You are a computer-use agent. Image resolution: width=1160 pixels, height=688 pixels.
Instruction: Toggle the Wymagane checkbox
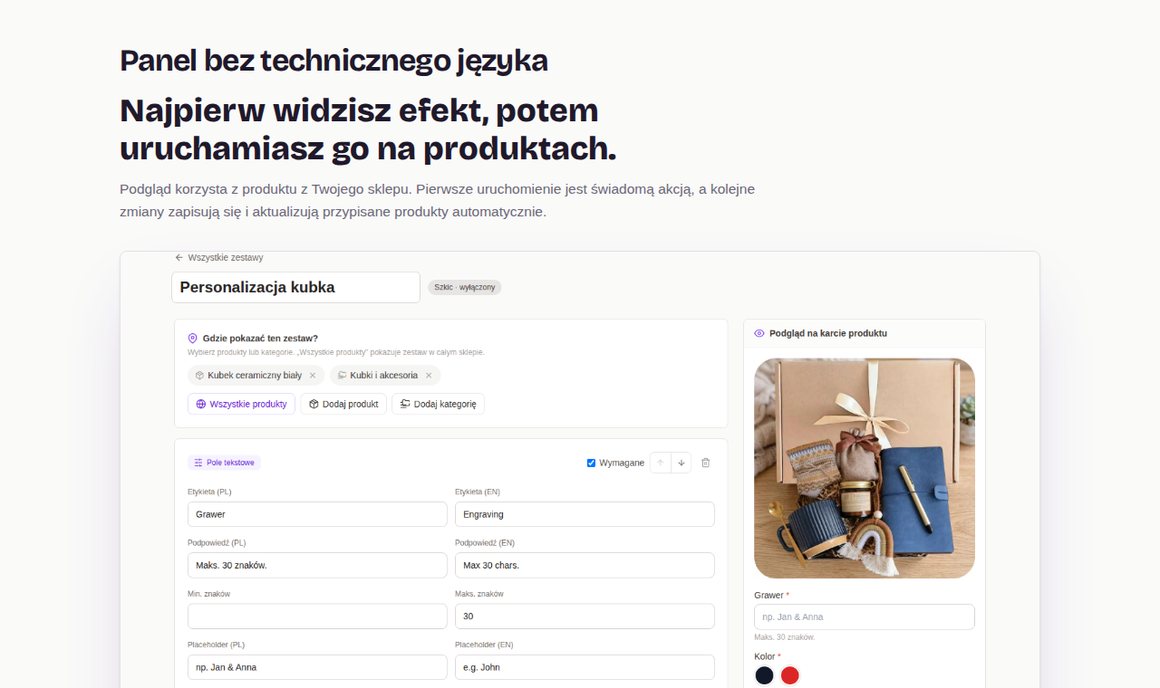[x=591, y=463]
